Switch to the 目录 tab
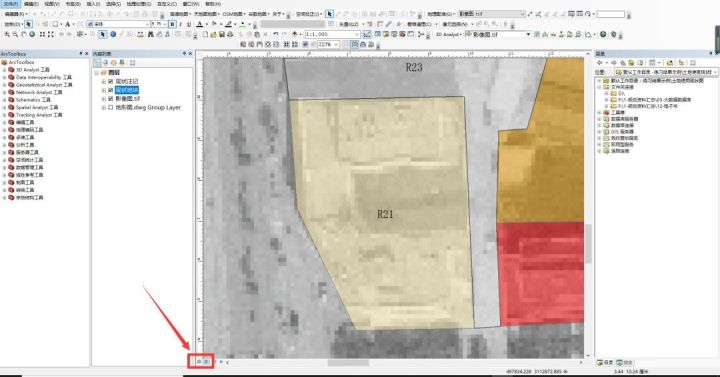720x377 pixels. point(605,363)
